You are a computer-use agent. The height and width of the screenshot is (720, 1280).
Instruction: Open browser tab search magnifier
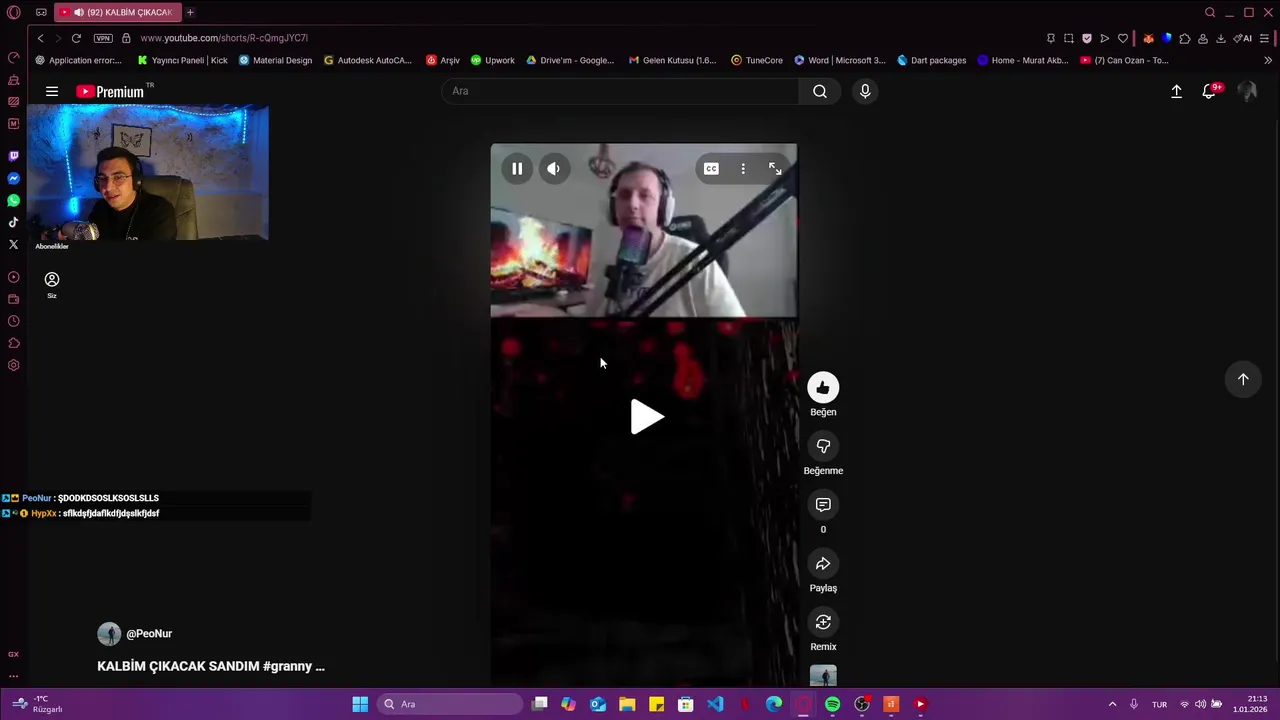click(x=1210, y=12)
